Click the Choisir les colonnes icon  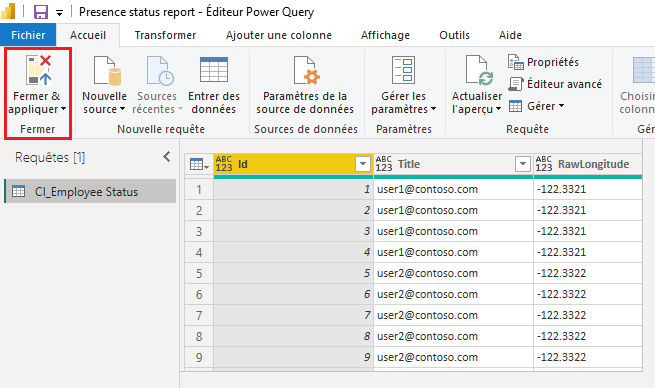[x=644, y=70]
